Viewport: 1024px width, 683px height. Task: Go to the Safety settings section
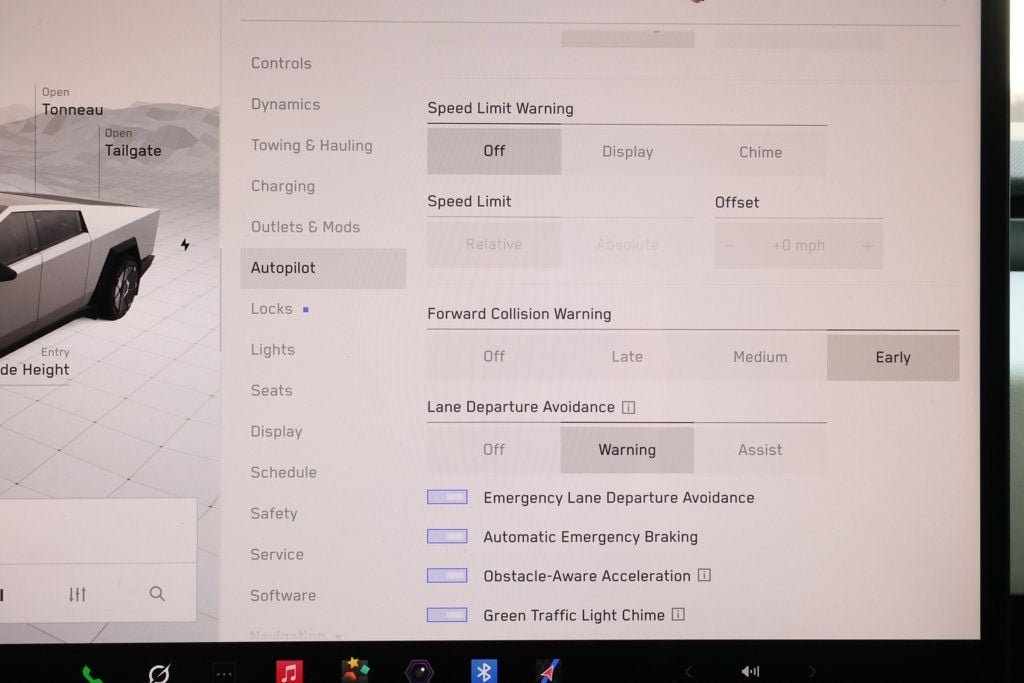[274, 513]
